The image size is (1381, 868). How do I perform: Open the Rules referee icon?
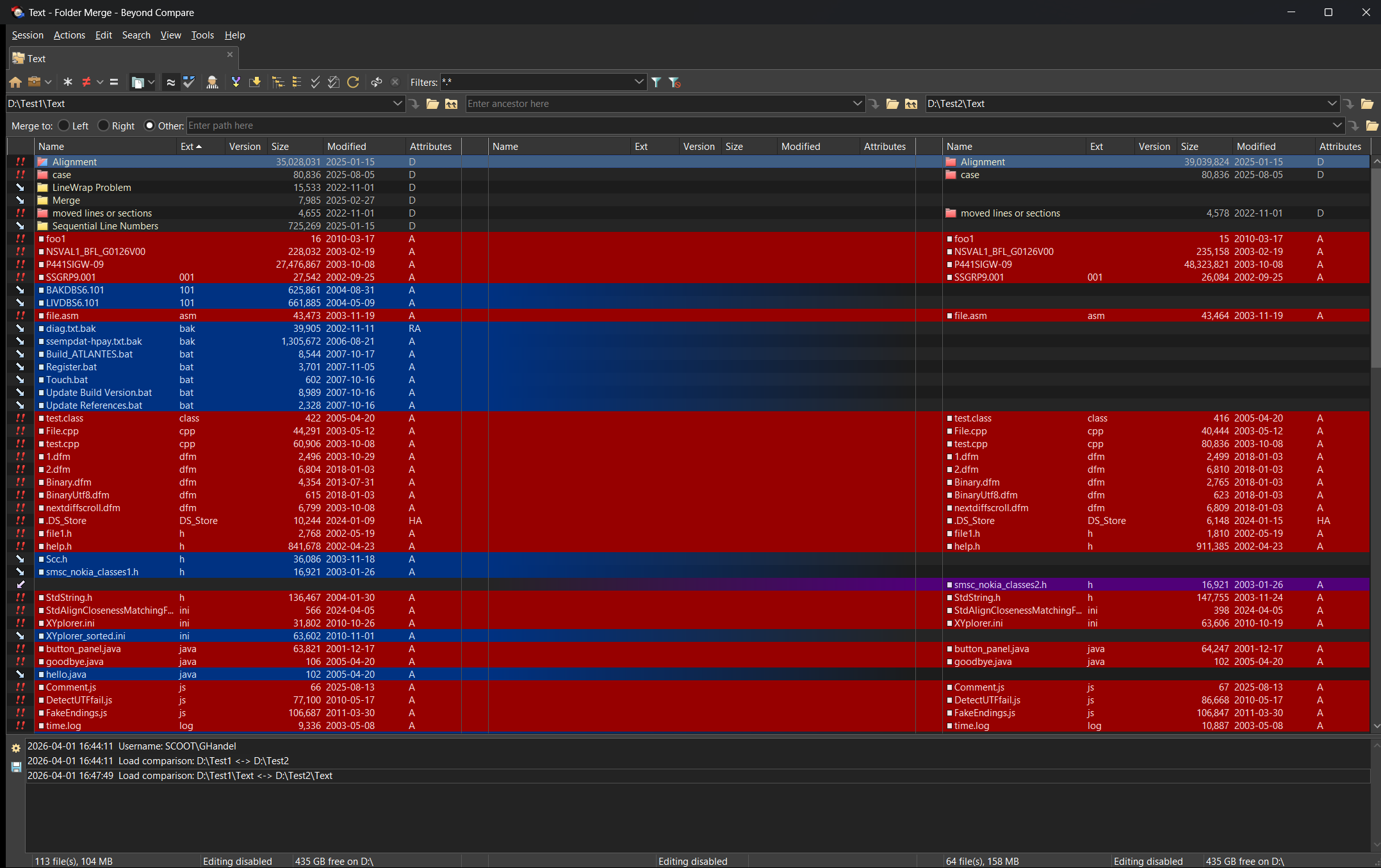point(213,82)
